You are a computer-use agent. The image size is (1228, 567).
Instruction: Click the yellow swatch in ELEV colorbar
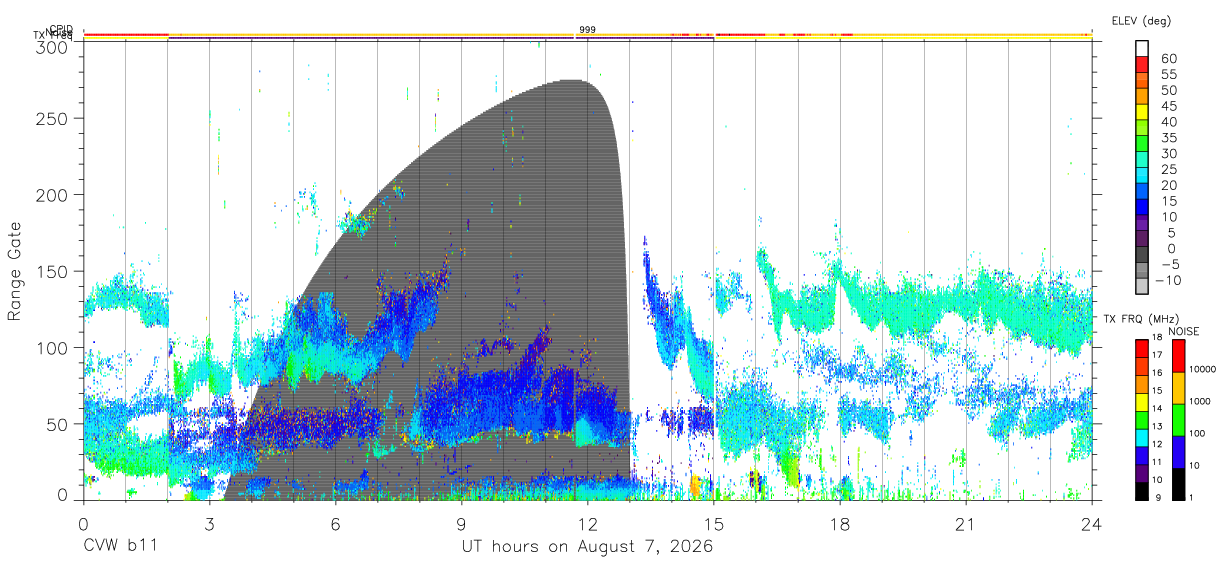click(1143, 111)
